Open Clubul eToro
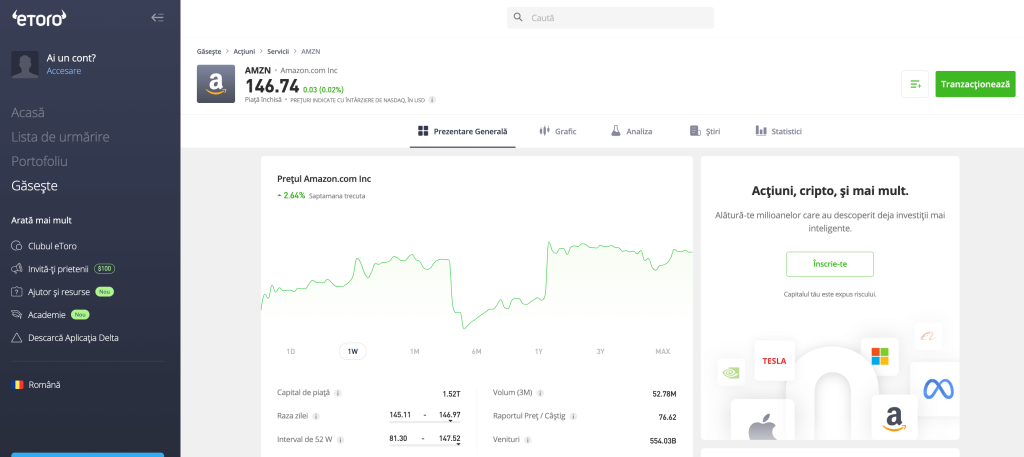Screen dimensions: 1024x457 pos(52,246)
